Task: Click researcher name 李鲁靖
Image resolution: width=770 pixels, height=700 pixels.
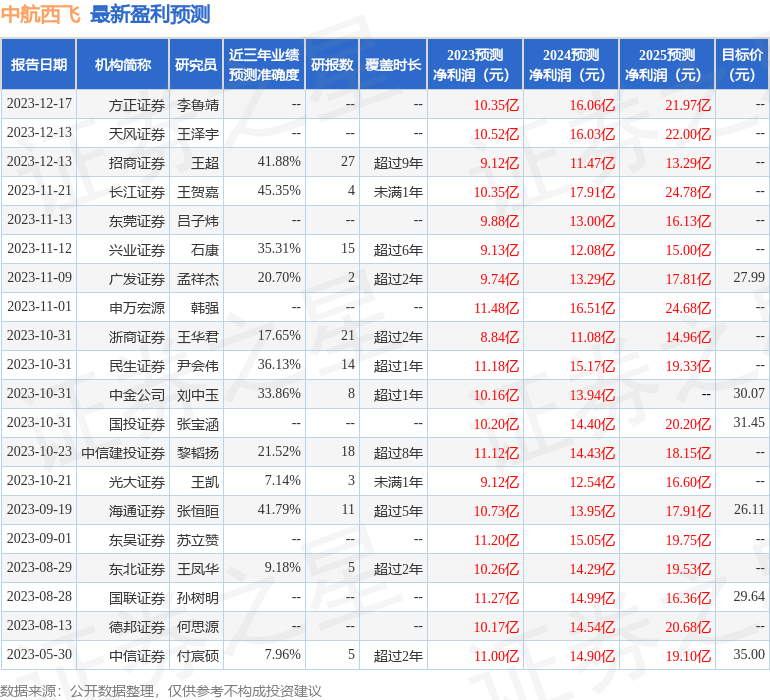Action: pos(198,105)
